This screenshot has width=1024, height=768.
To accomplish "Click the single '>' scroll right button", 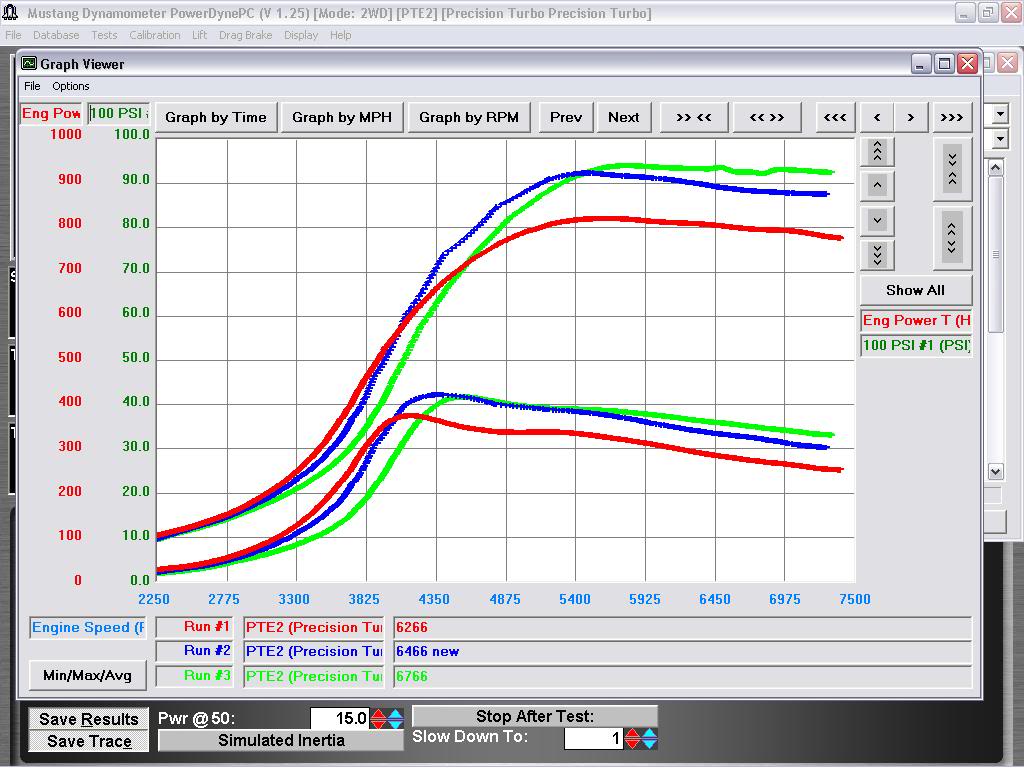I will [911, 118].
